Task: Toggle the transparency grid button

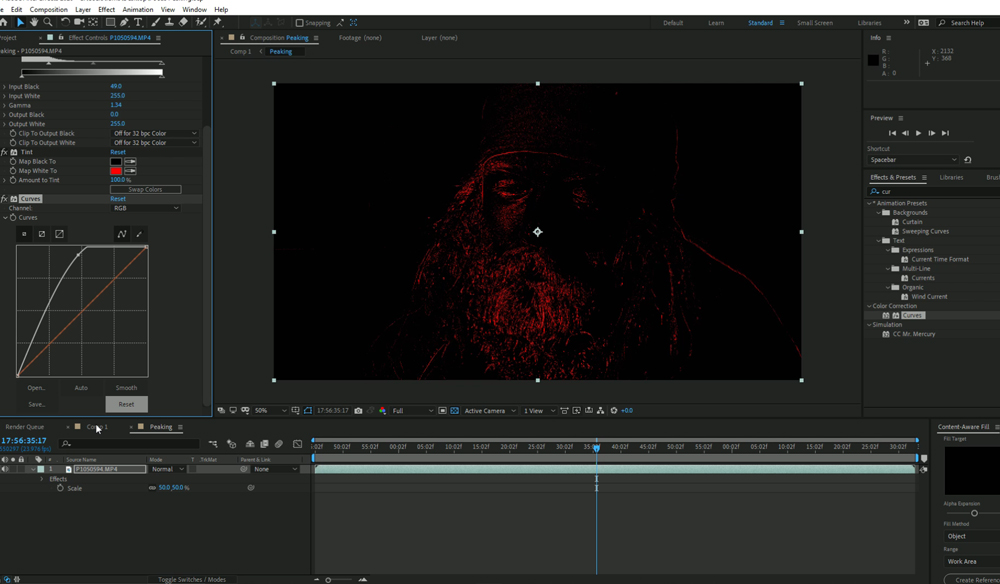Action: [x=455, y=411]
